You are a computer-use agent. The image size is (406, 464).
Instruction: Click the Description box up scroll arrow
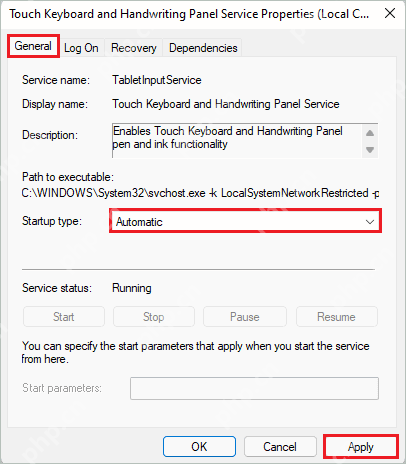[370, 133]
